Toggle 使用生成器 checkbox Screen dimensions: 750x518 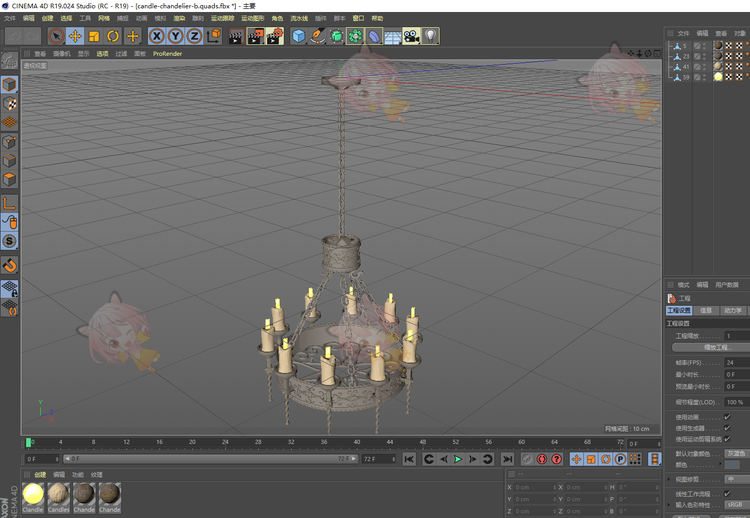coord(727,428)
